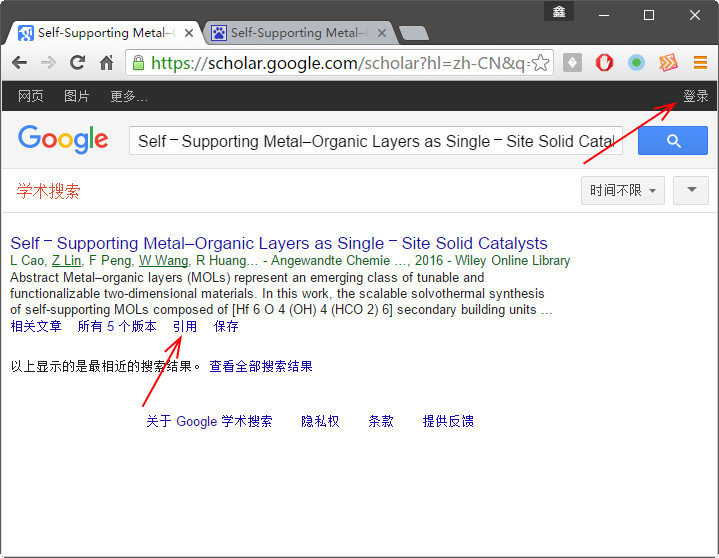
Task: Click the orange striped extension icon
Action: click(668, 62)
